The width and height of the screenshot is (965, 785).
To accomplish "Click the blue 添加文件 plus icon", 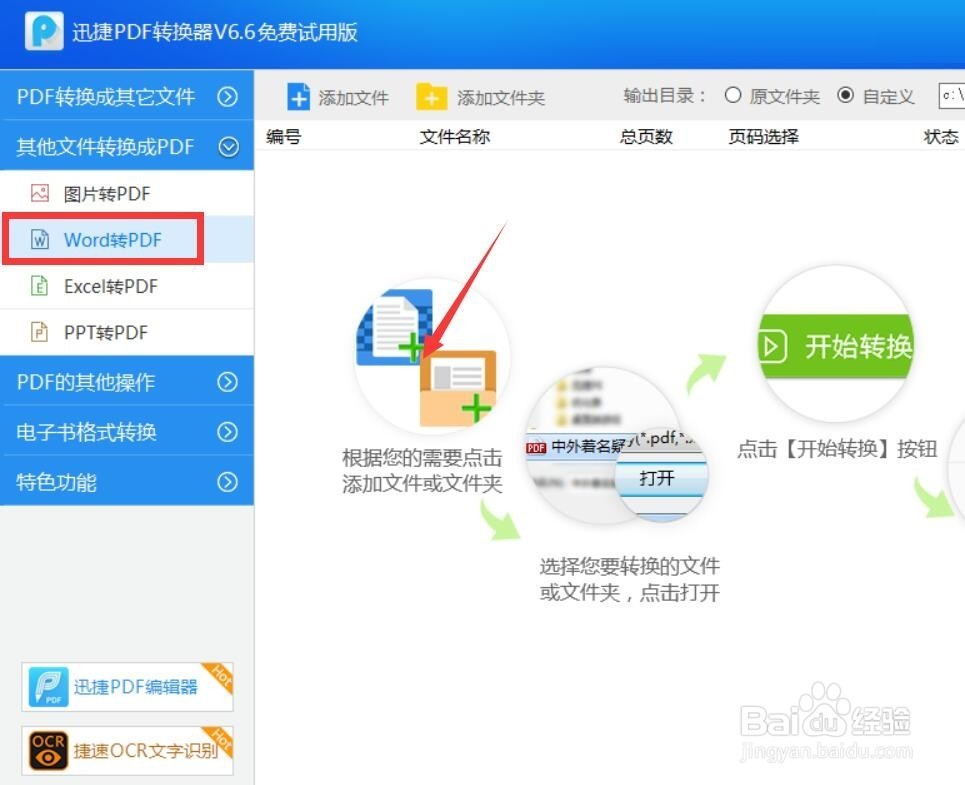I will [298, 97].
